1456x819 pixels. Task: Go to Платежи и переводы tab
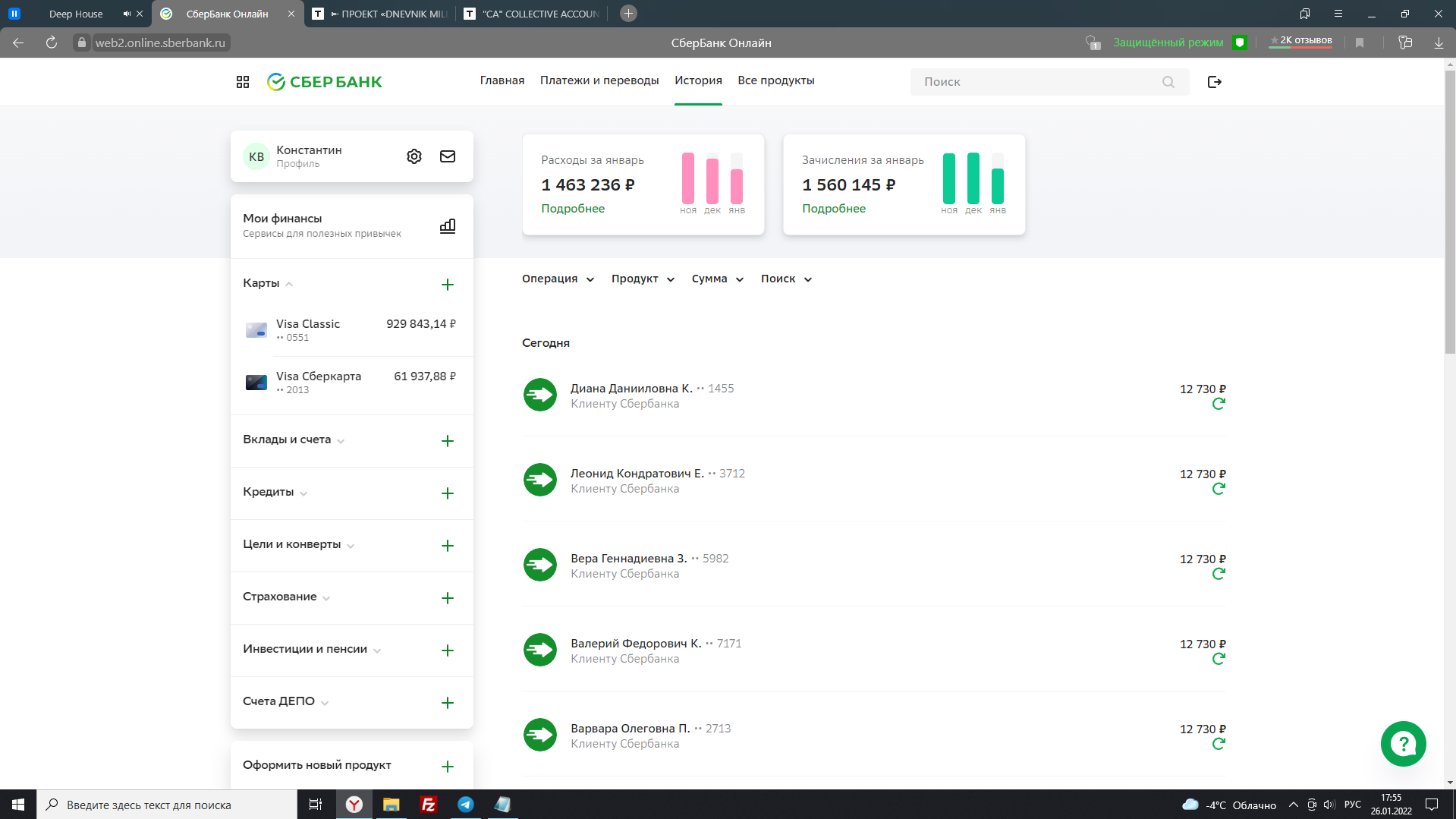(x=599, y=80)
